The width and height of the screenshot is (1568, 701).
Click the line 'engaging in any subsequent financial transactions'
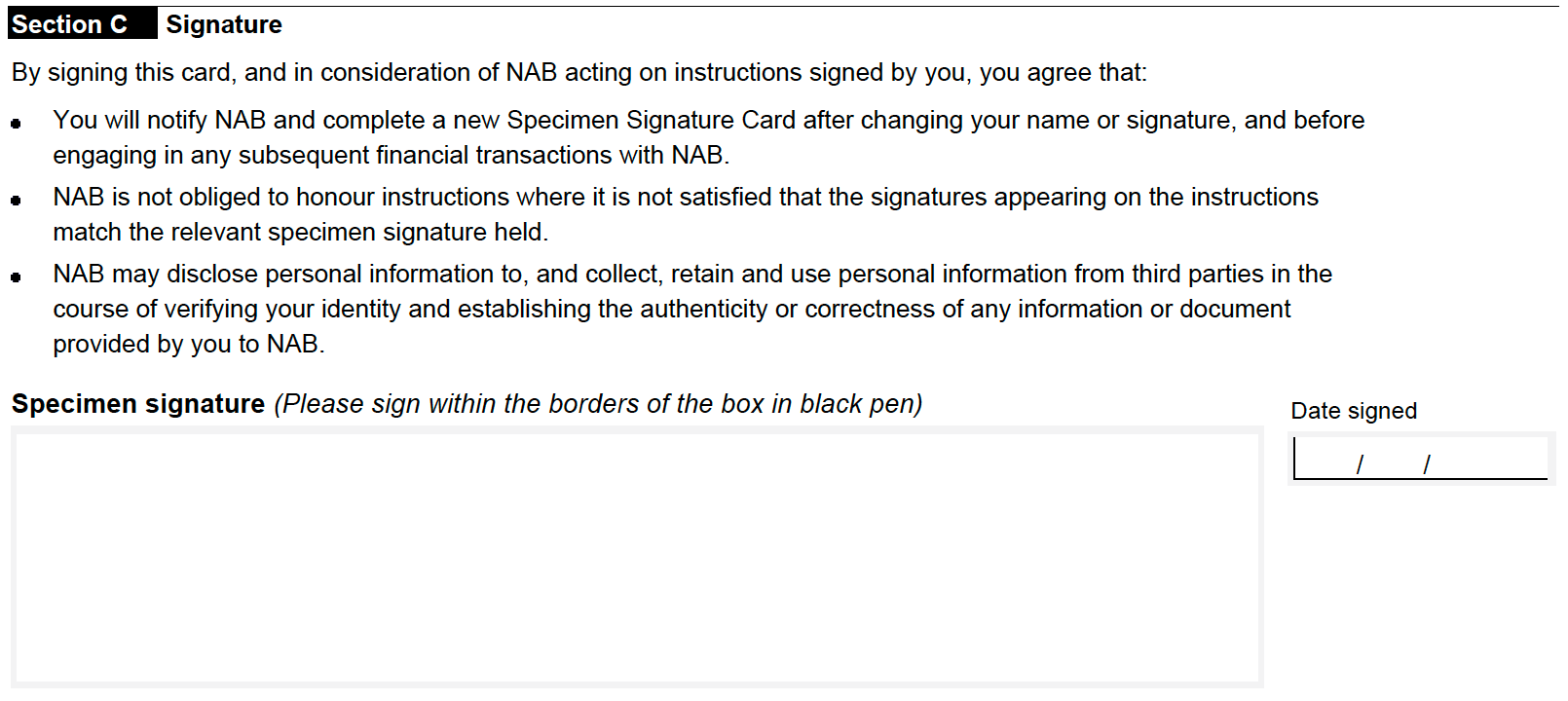tap(392, 155)
